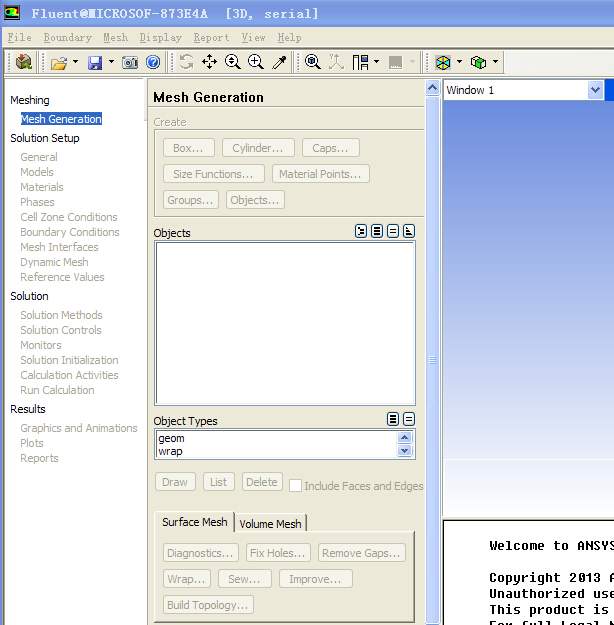
Task: Click the open file folder icon
Action: (59, 63)
